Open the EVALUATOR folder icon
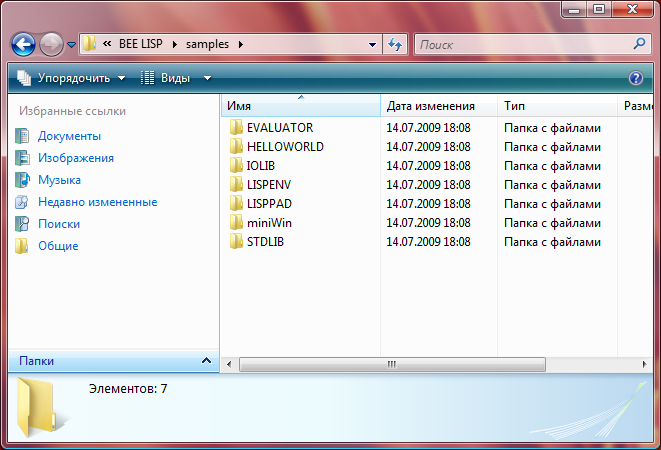 (x=236, y=128)
